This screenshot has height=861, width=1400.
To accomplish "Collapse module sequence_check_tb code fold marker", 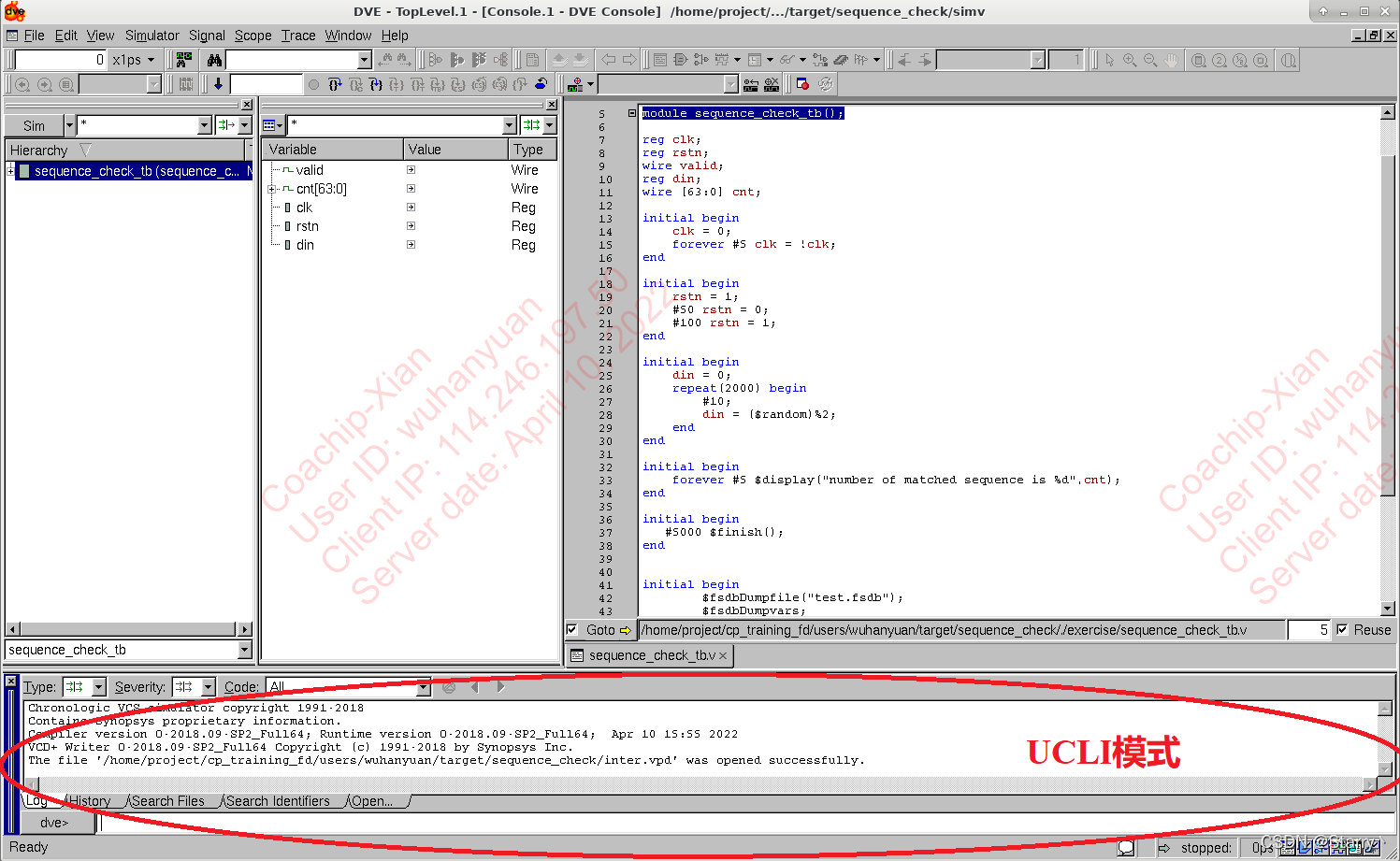I will (x=632, y=113).
